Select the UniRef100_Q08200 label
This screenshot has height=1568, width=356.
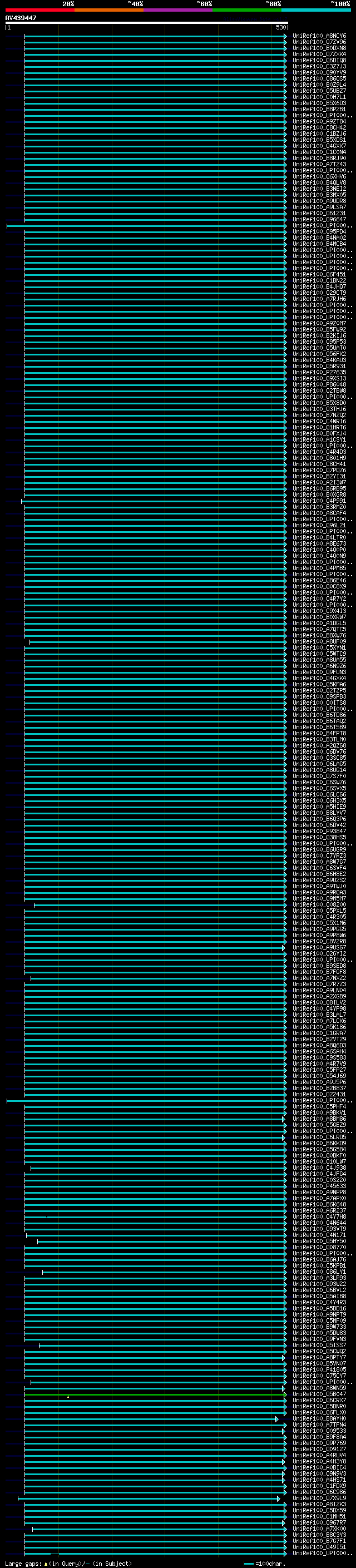pyautogui.click(x=319, y=905)
